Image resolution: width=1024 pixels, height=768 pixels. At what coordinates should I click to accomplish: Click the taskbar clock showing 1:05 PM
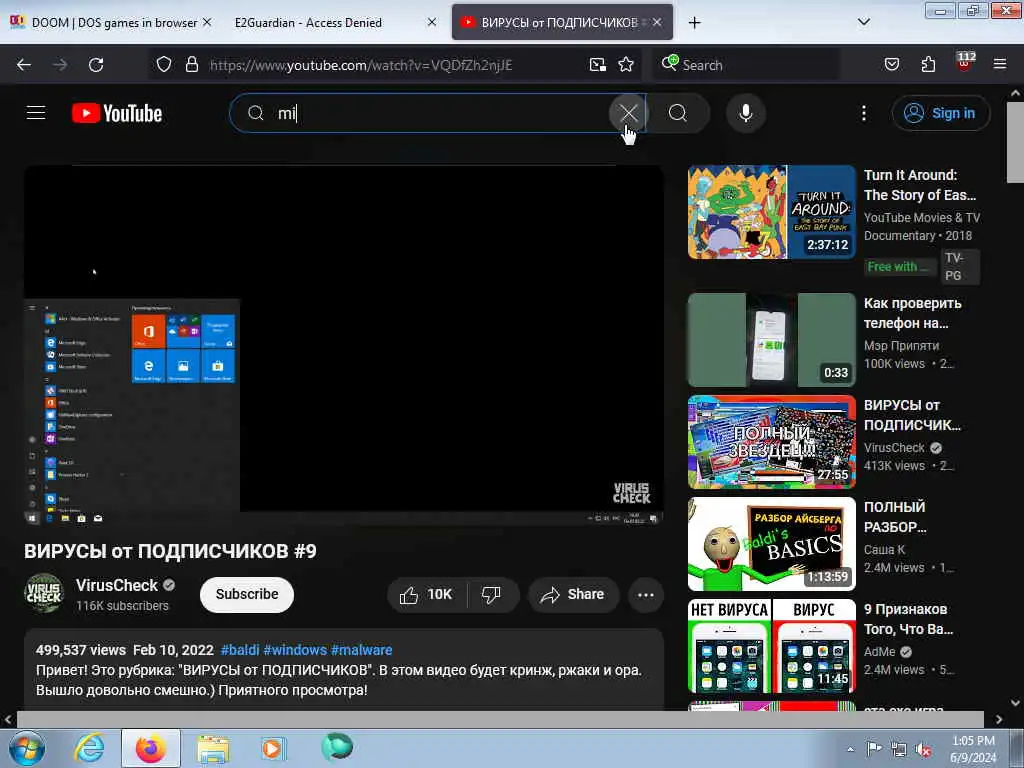(973, 749)
